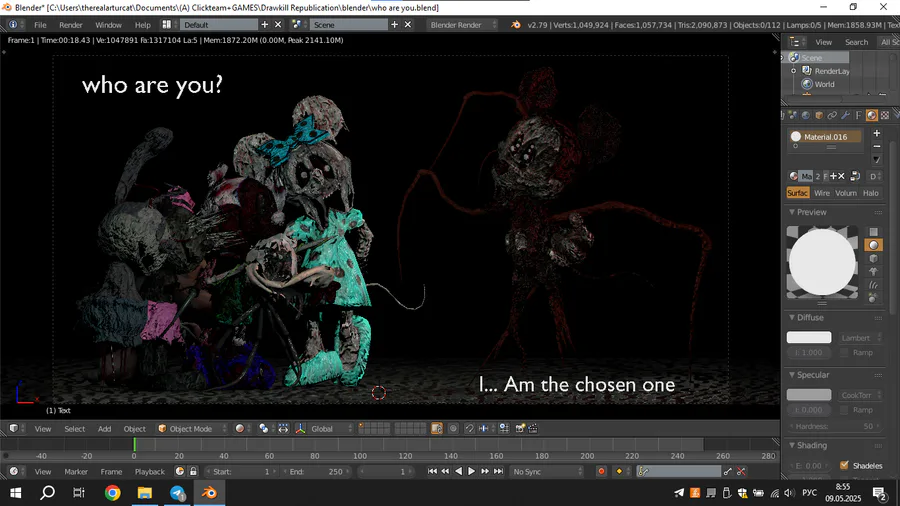The height and width of the screenshot is (506, 900).
Task: Set material preview to monkey
Action: [873, 271]
